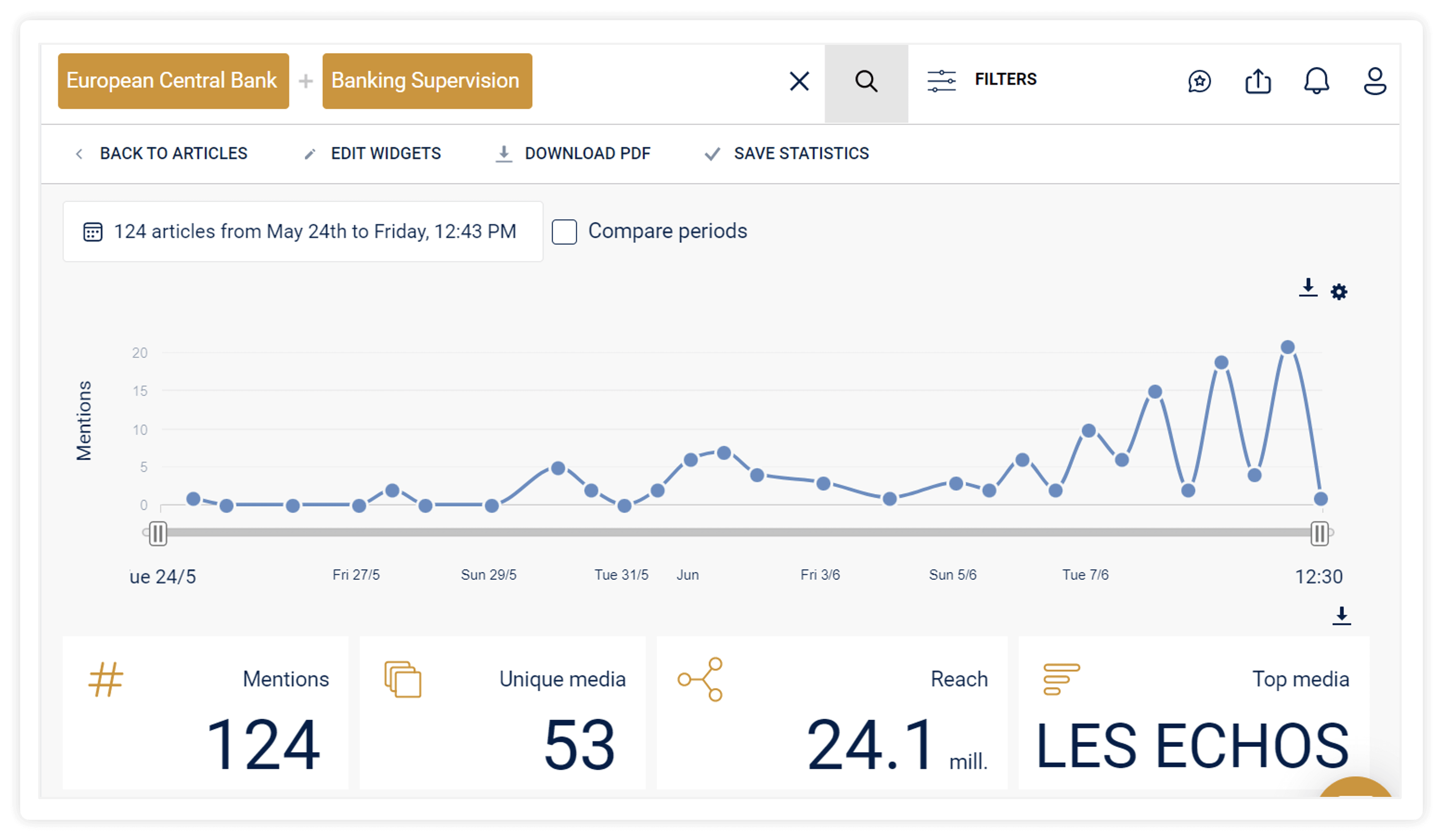
Task: Select EDIT WIDGETS
Action: point(373,154)
